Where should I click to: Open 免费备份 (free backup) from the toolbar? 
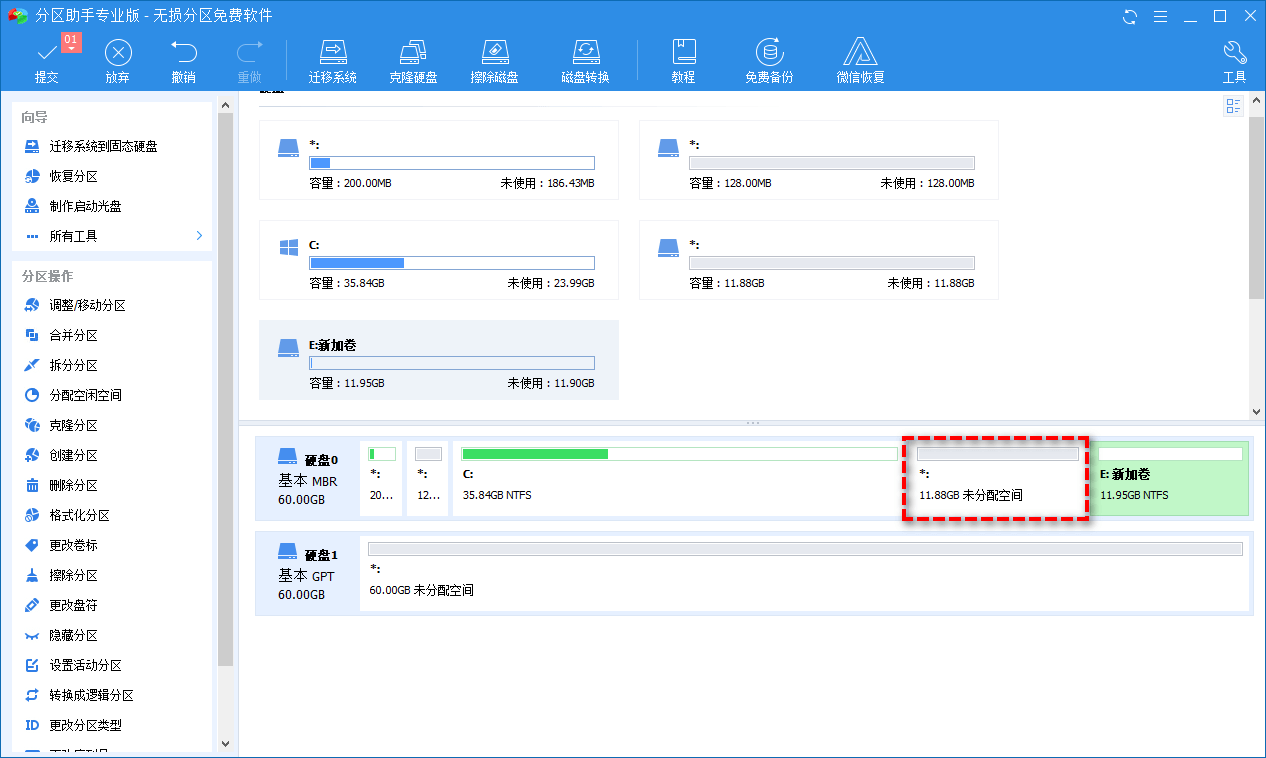pos(768,53)
